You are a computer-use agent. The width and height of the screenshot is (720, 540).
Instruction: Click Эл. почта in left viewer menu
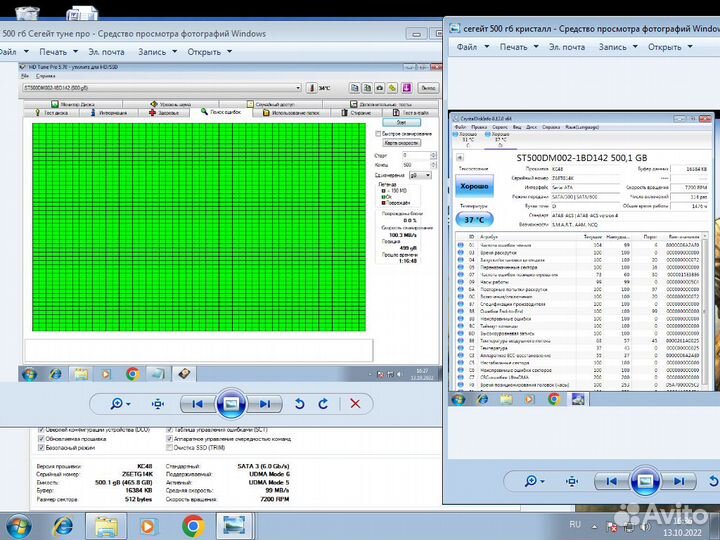coord(107,52)
